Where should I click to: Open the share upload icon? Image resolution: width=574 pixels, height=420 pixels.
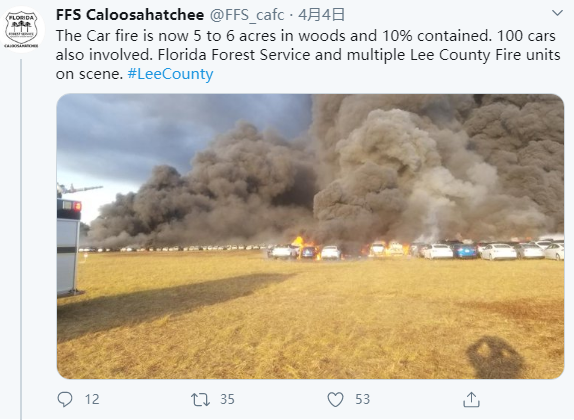471,399
